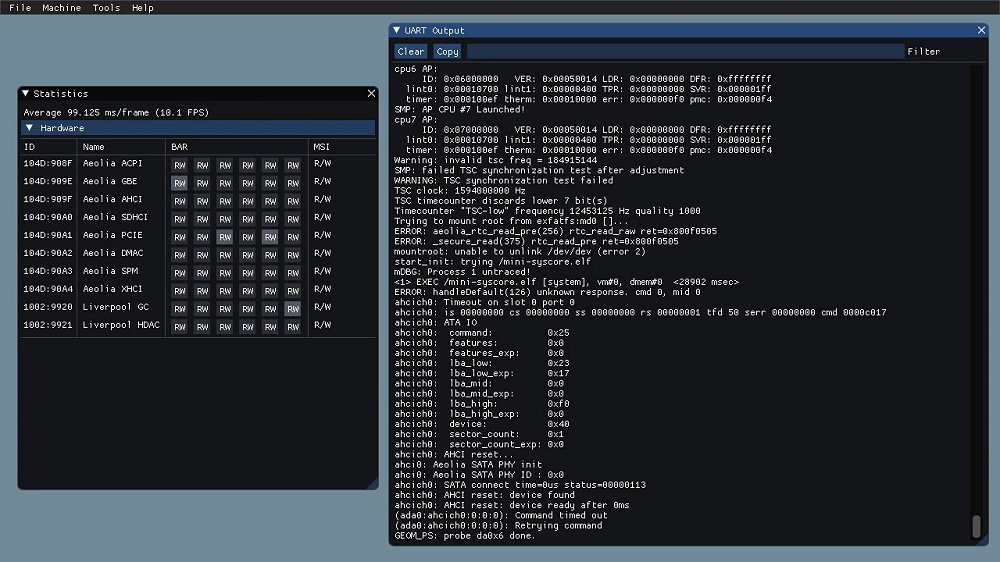Open the Tools menu
The height and width of the screenshot is (562, 1000).
pyautogui.click(x=106, y=8)
